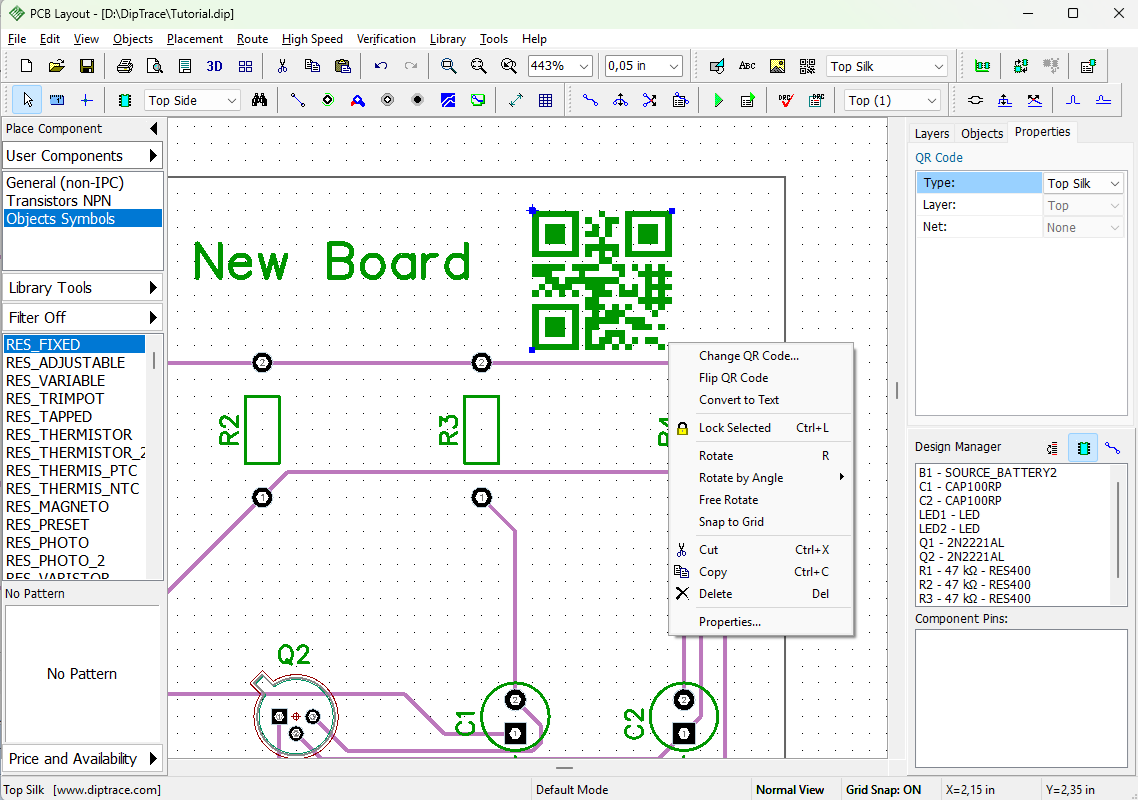Open Properties... from context menu

760,622
